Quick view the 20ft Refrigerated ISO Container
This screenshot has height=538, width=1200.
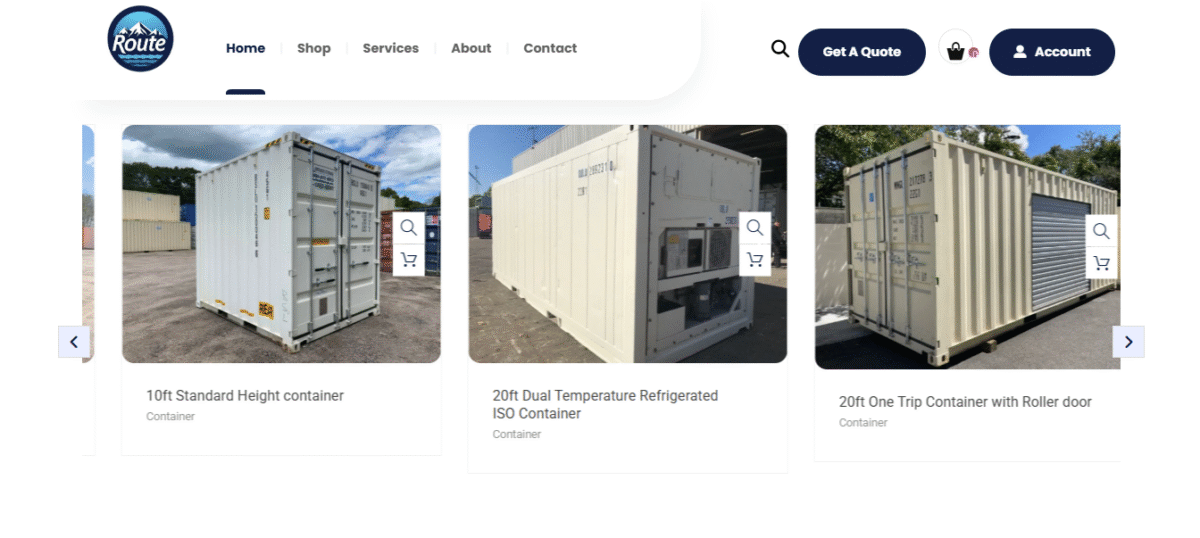coord(755,228)
